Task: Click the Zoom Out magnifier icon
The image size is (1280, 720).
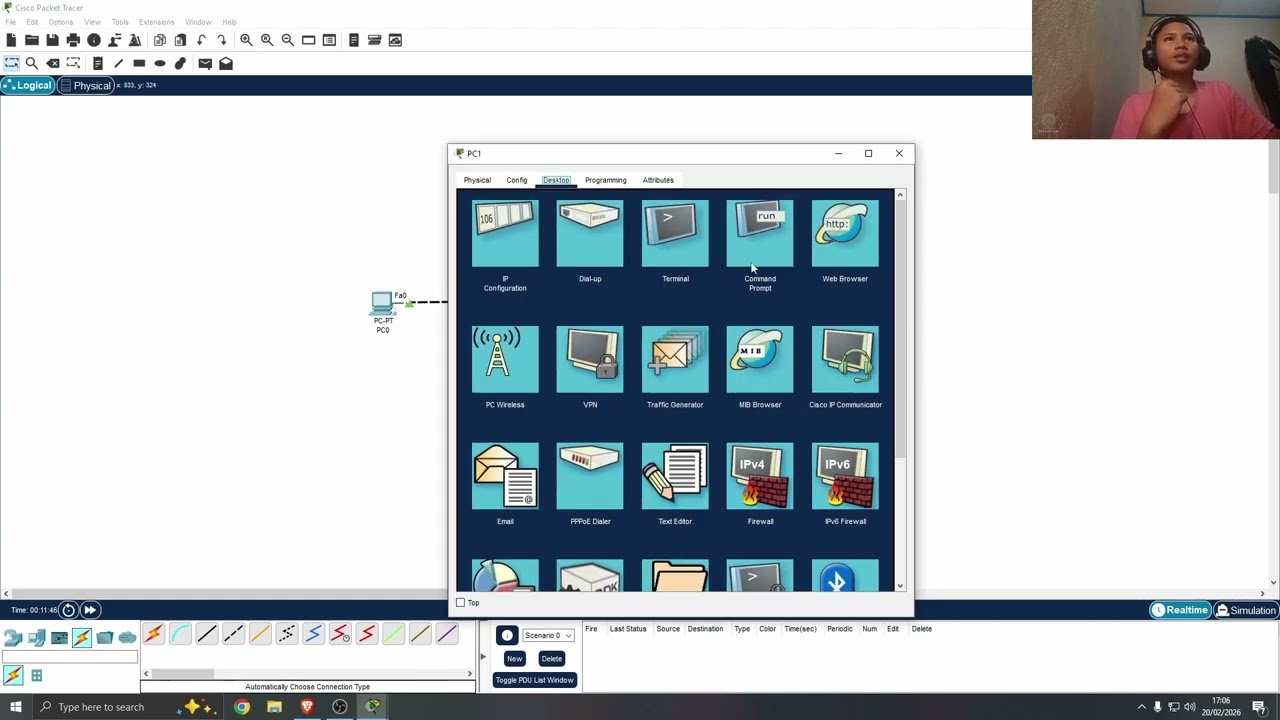Action: pos(288,40)
